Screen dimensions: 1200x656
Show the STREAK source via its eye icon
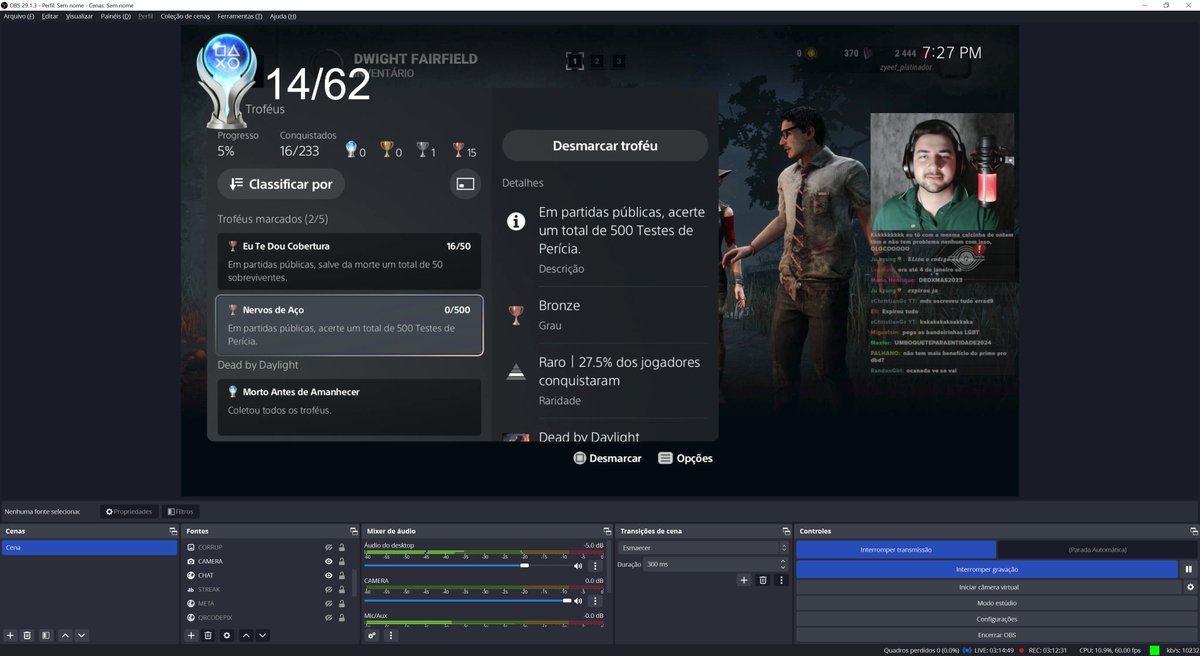(x=328, y=589)
